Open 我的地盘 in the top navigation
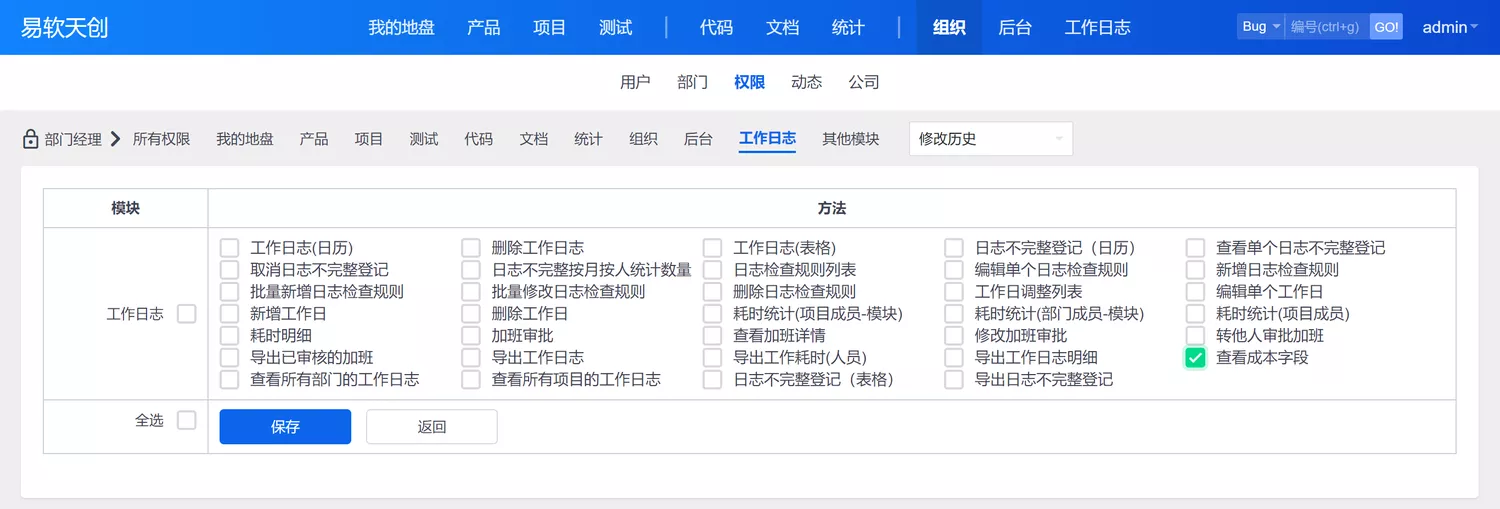 [x=401, y=27]
